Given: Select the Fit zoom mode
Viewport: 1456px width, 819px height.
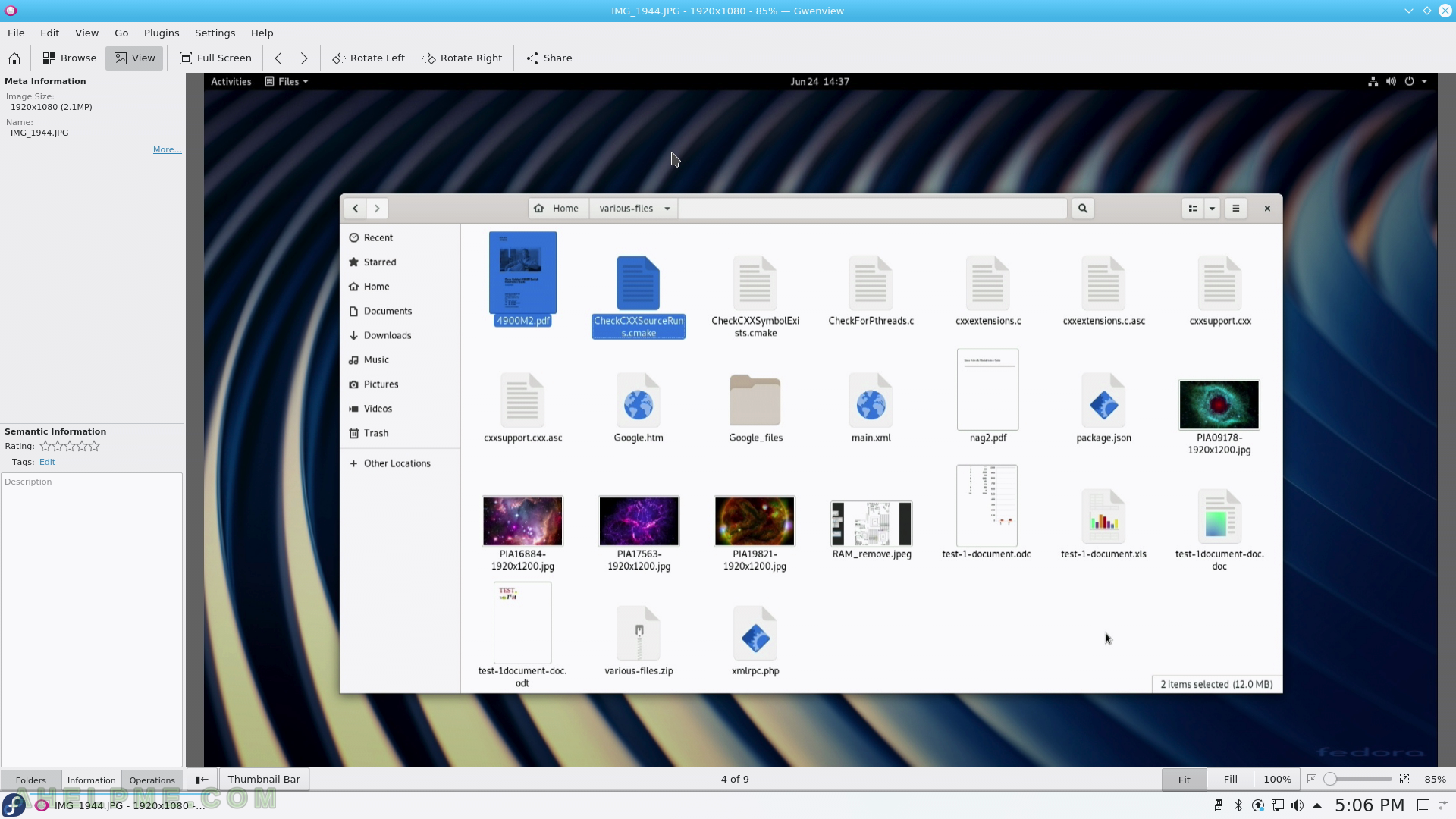Looking at the screenshot, I should point(1184,780).
